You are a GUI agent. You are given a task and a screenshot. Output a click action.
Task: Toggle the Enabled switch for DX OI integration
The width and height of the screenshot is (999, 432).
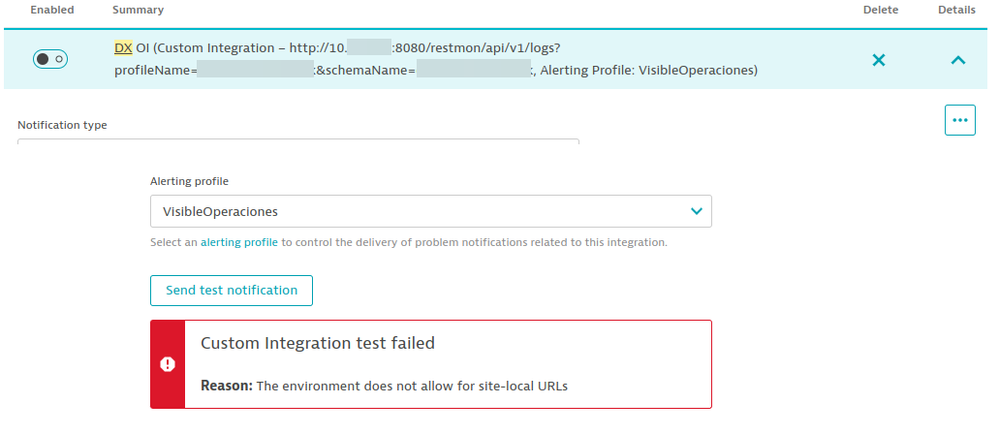pyautogui.click(x=50, y=60)
